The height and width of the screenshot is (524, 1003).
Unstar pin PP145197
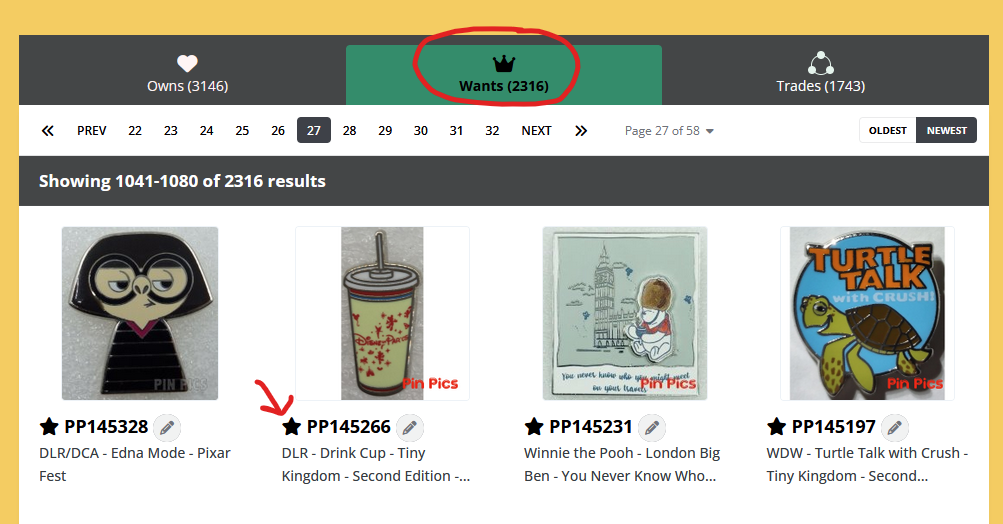(776, 427)
